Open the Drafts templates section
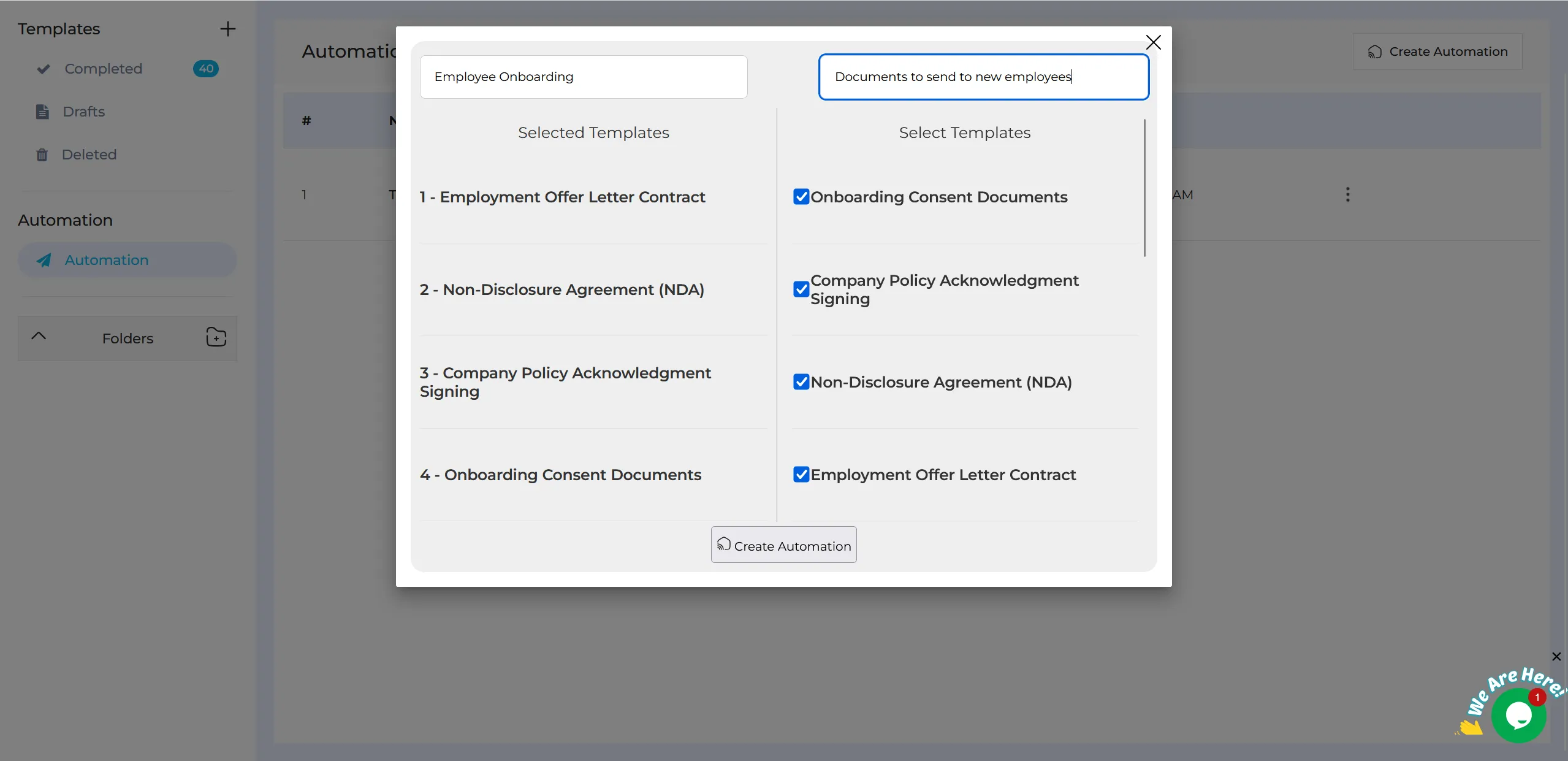Viewport: 1568px width, 761px height. pos(84,112)
